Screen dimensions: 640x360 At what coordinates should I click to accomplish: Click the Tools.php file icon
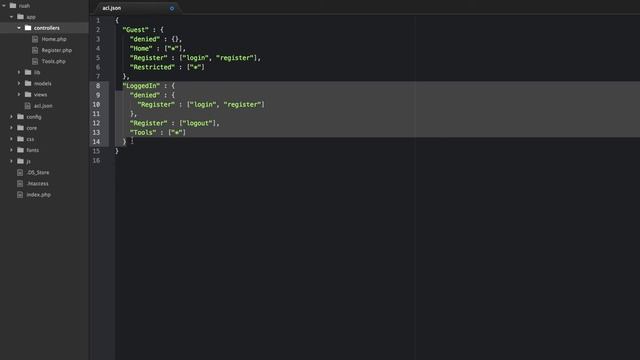(35, 61)
